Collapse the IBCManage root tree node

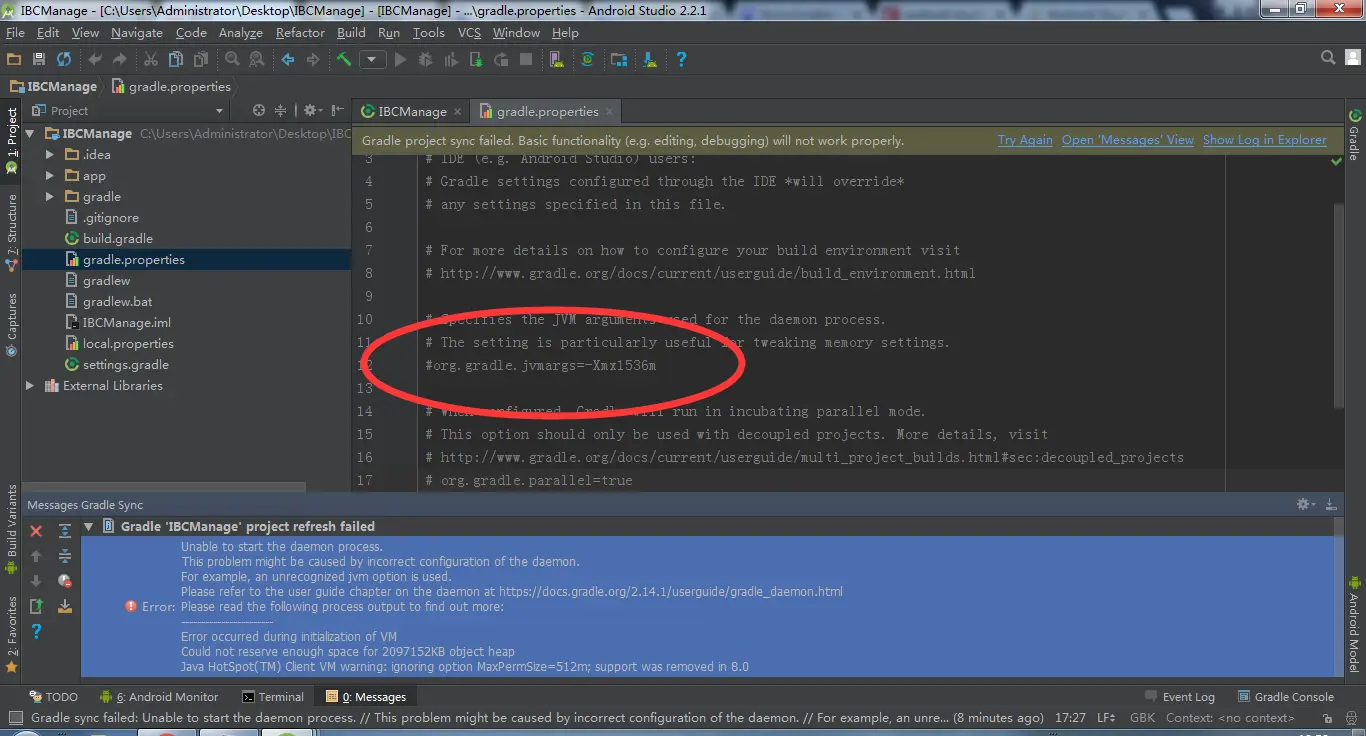[30, 133]
